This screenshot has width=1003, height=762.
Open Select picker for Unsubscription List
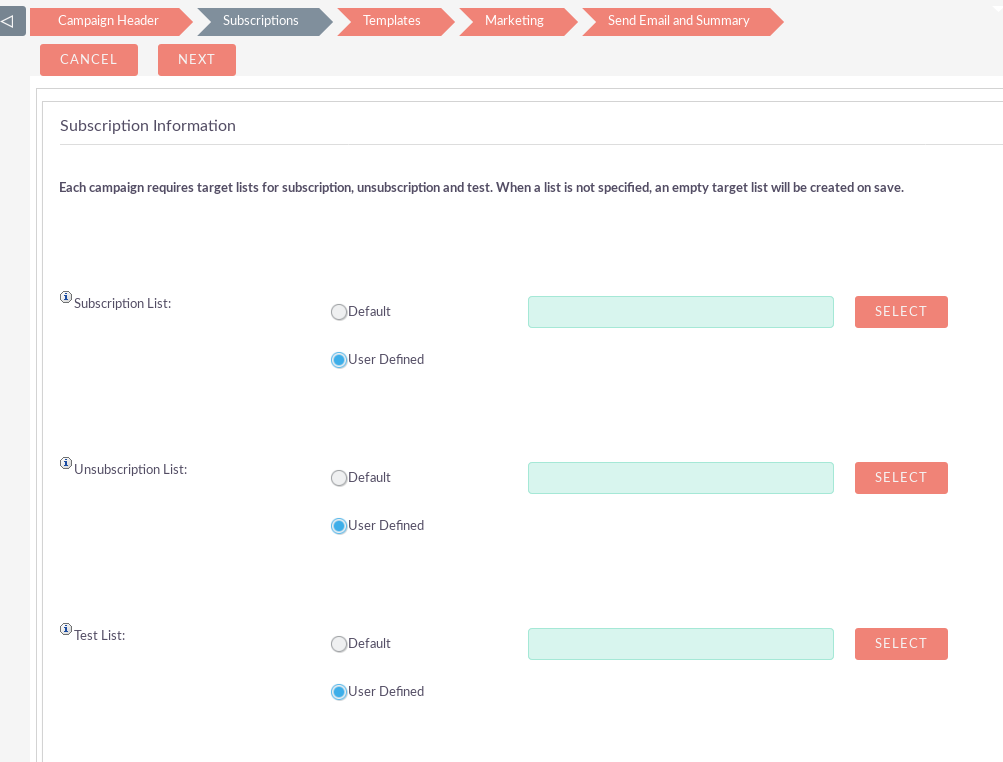901,478
